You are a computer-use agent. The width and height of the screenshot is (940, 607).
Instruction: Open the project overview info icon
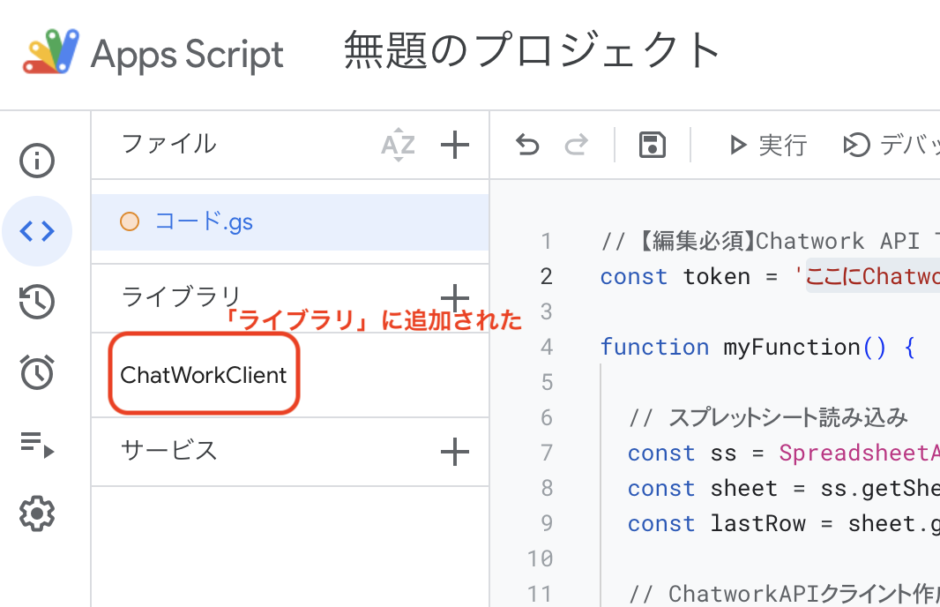coord(38,160)
